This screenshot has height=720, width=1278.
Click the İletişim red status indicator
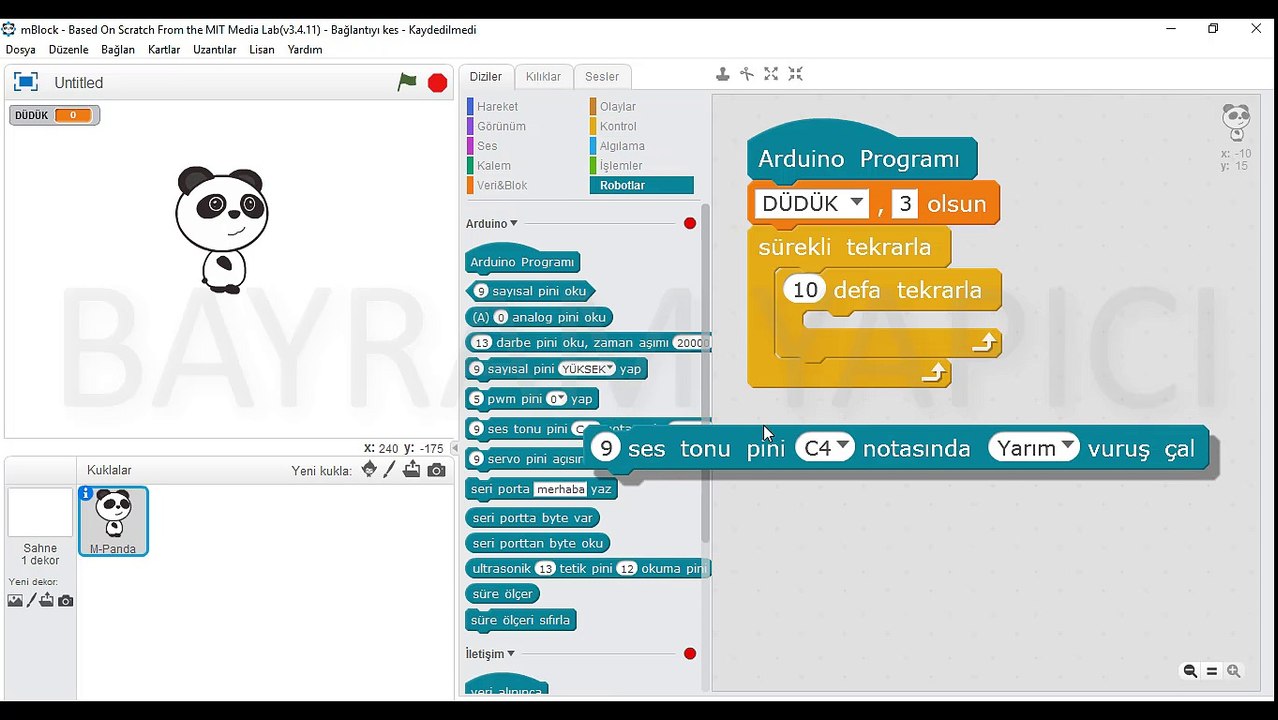(x=690, y=654)
